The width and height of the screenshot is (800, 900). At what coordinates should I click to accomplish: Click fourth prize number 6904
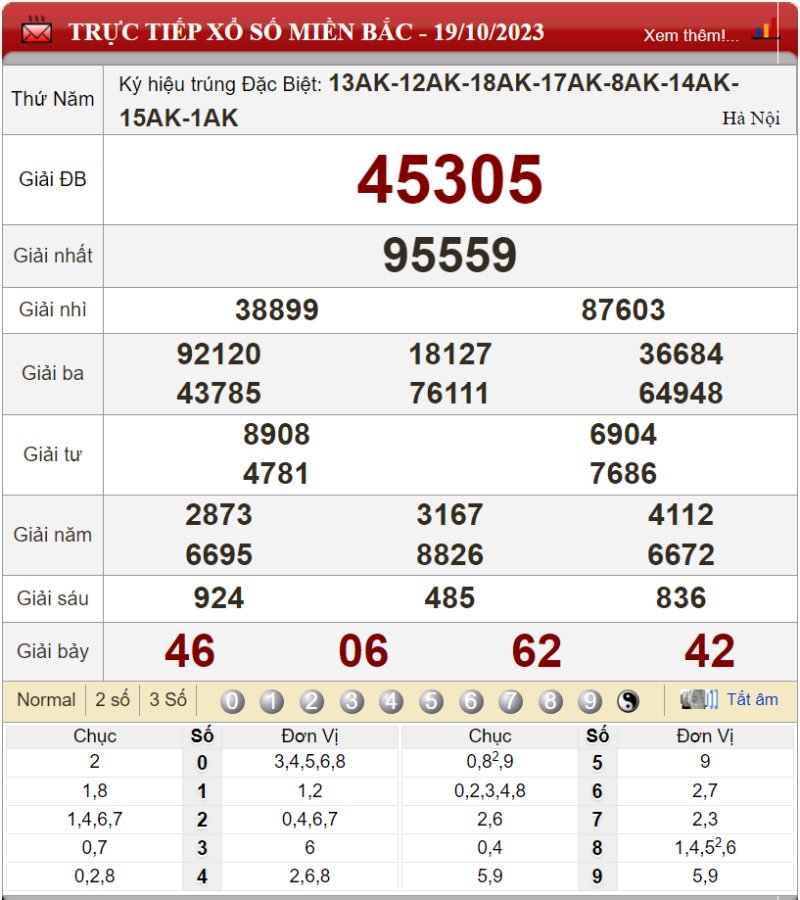coord(623,434)
